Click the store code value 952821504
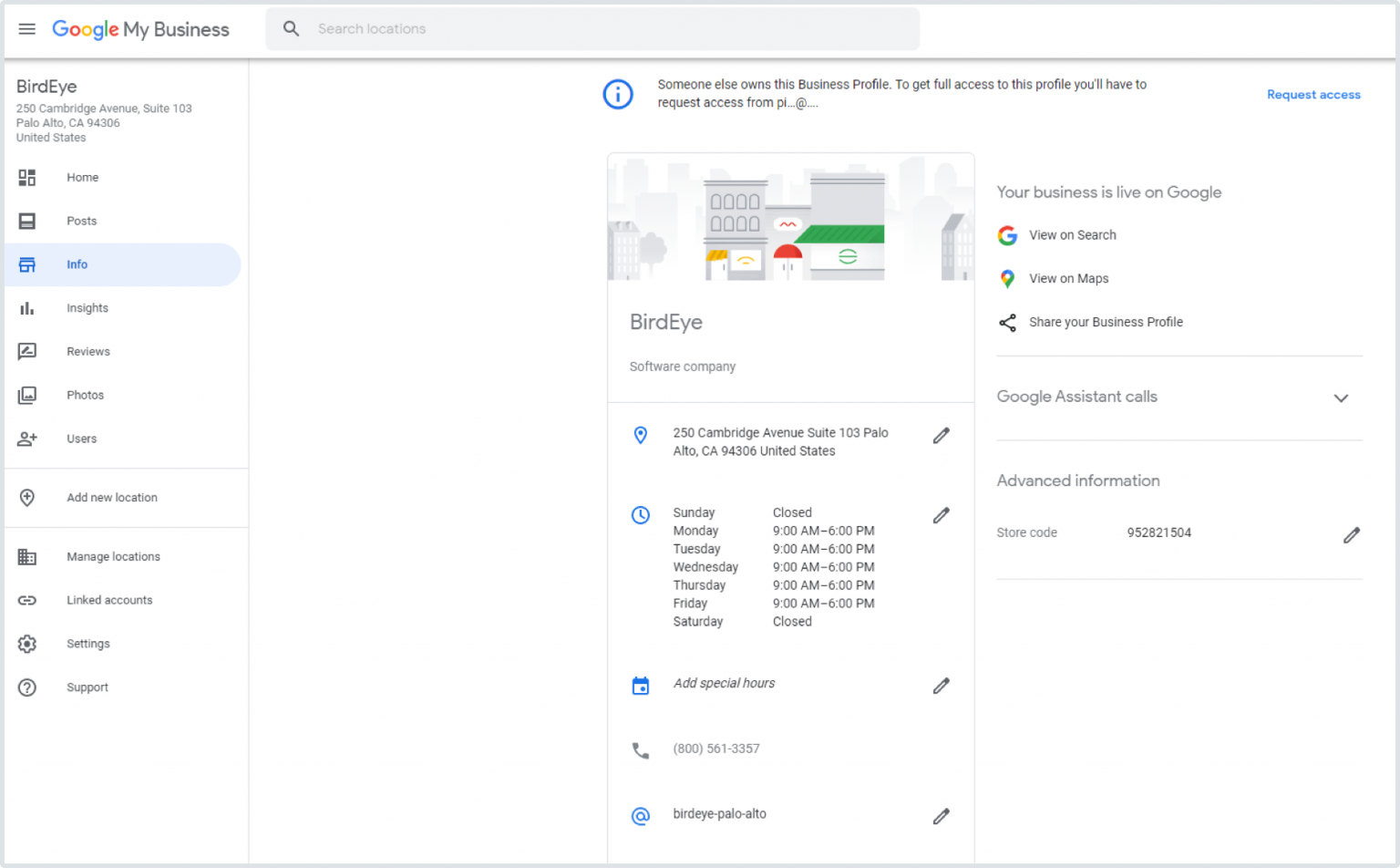This screenshot has height=868, width=1400. click(x=1158, y=532)
